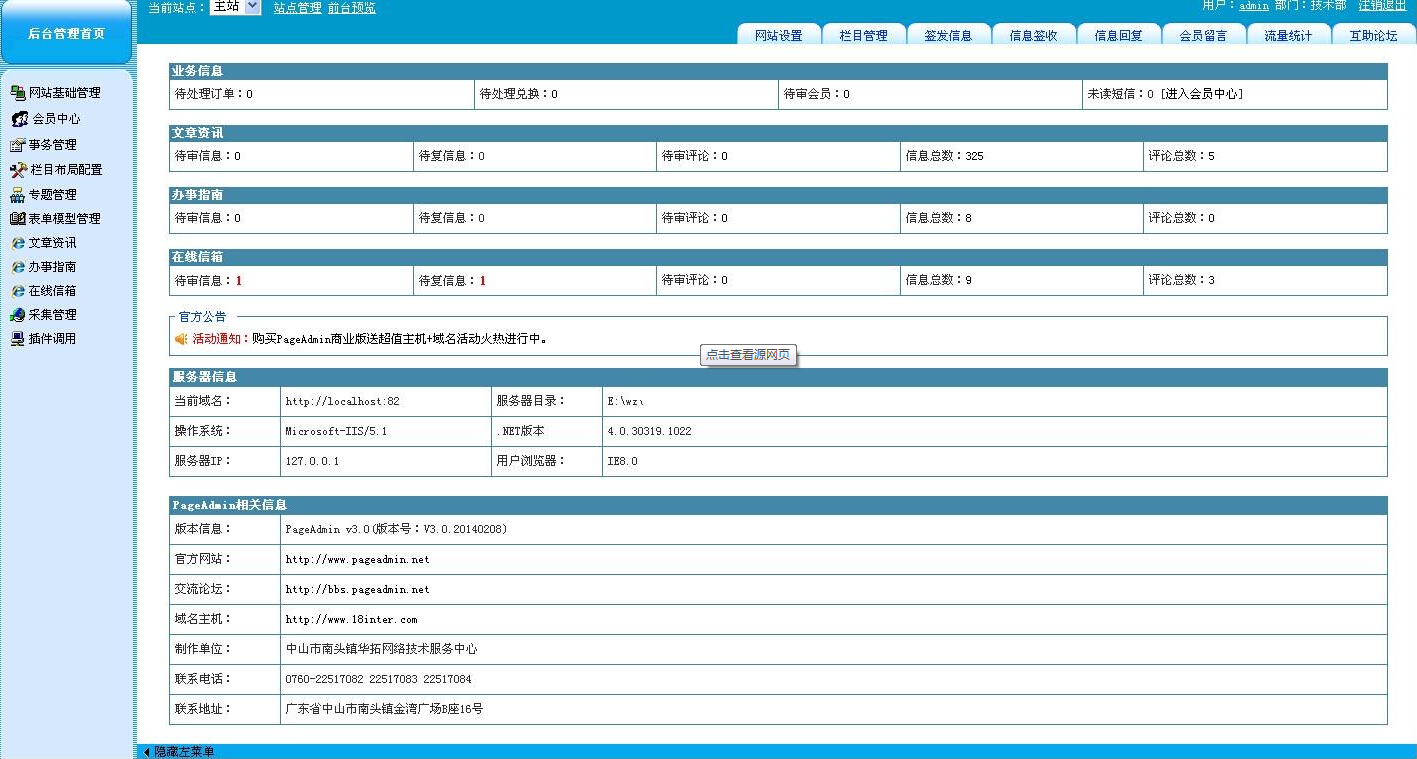Screen dimensions: 1417x759
Task: Click the 办事指南 browser icon
Action: click(17, 267)
